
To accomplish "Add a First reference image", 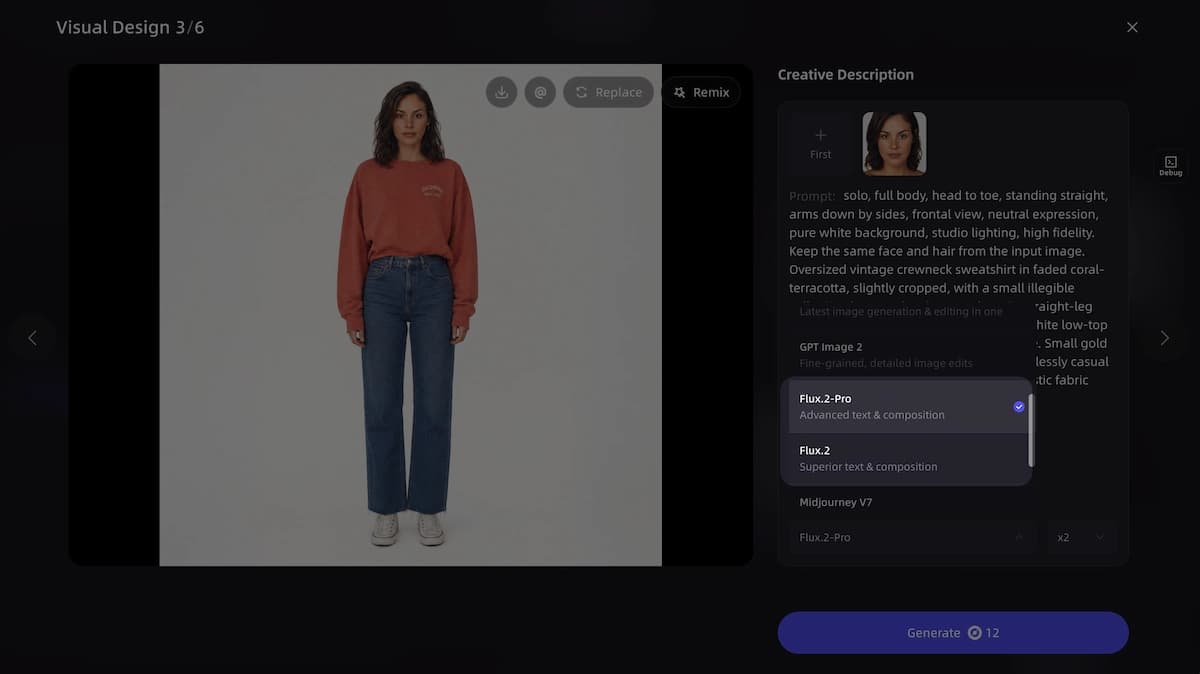I will coord(821,143).
